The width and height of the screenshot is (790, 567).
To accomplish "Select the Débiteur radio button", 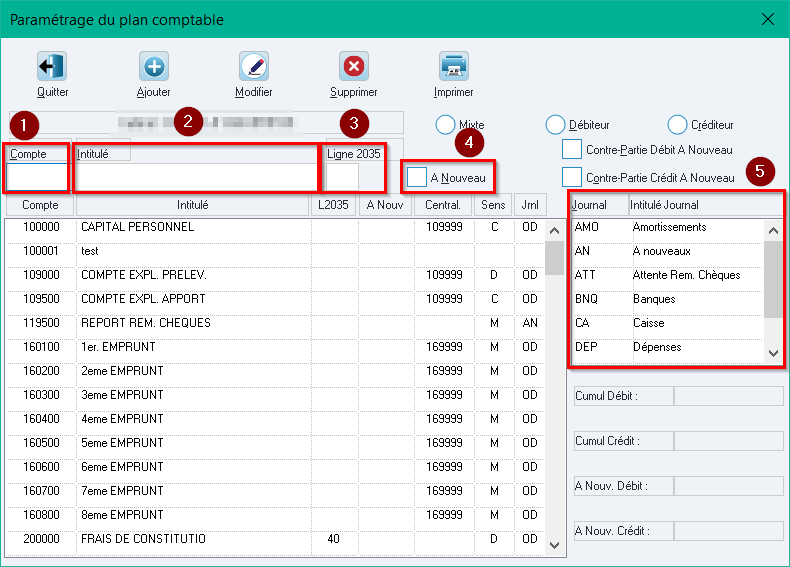I will tap(555, 124).
